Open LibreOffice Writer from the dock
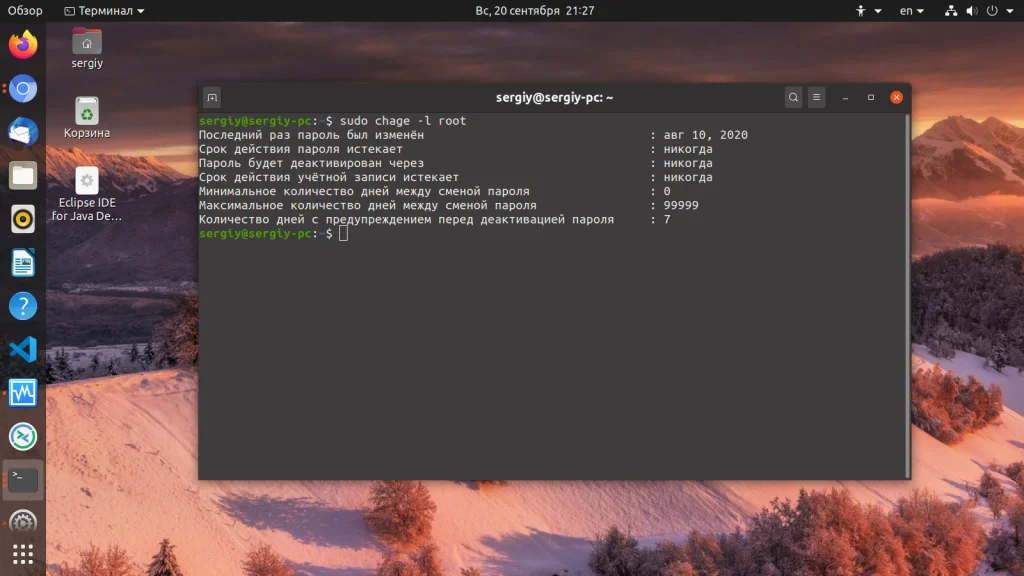1024x576 pixels. 23,263
